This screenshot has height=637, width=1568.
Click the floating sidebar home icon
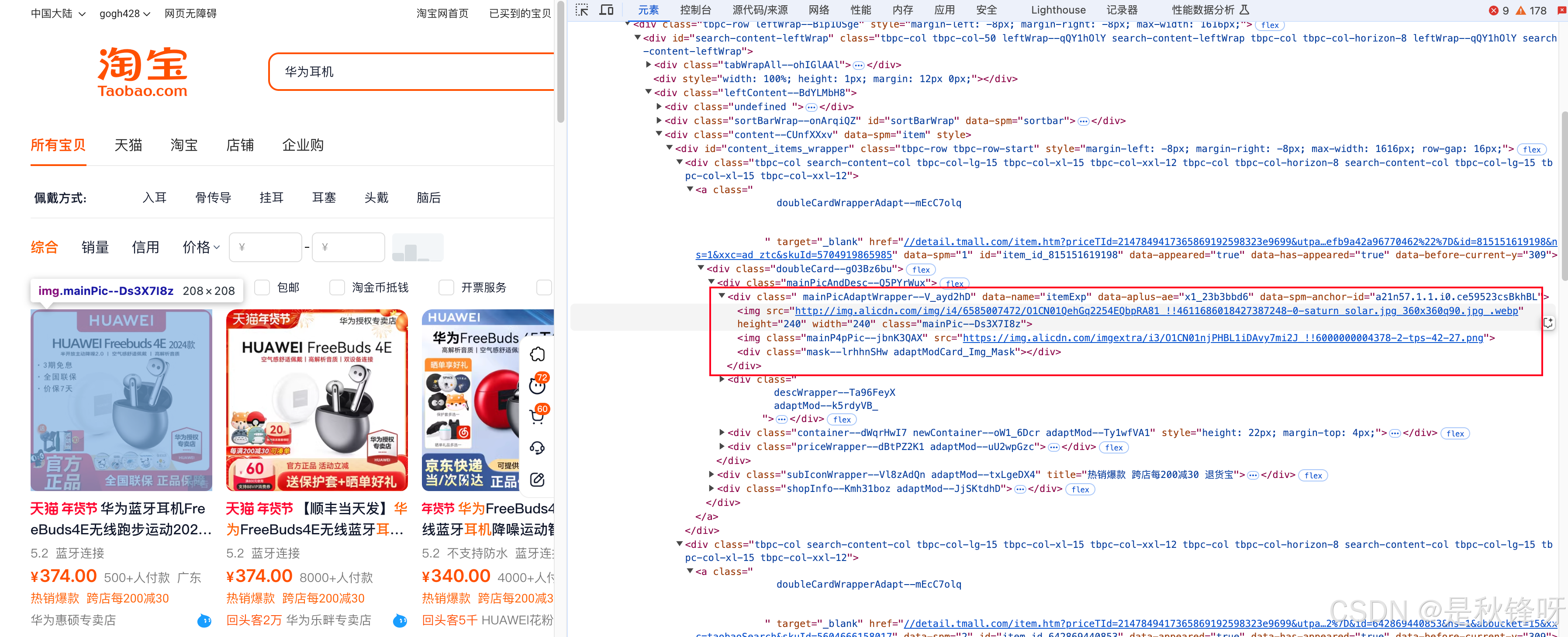point(537,354)
